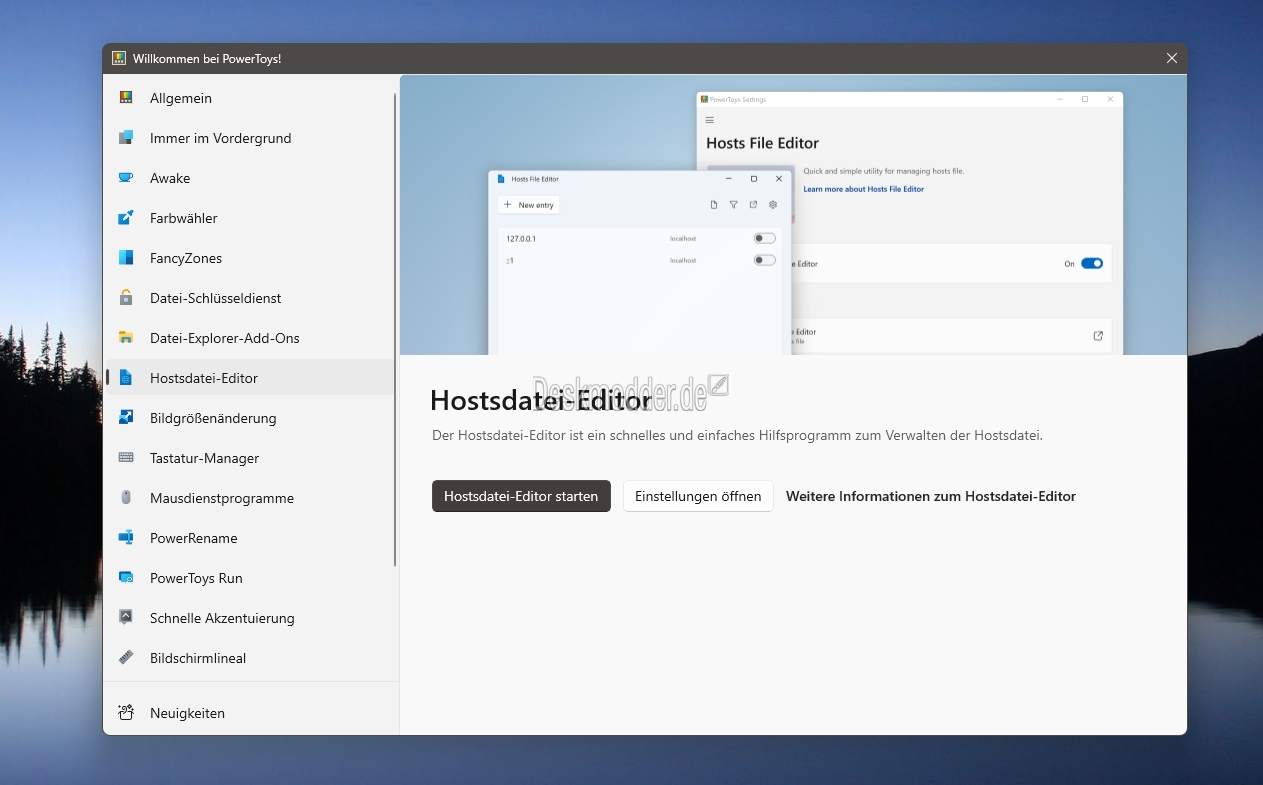This screenshot has width=1263, height=785.
Task: Click the gear icon in Hosts File Editor preview
Action: [x=773, y=205]
